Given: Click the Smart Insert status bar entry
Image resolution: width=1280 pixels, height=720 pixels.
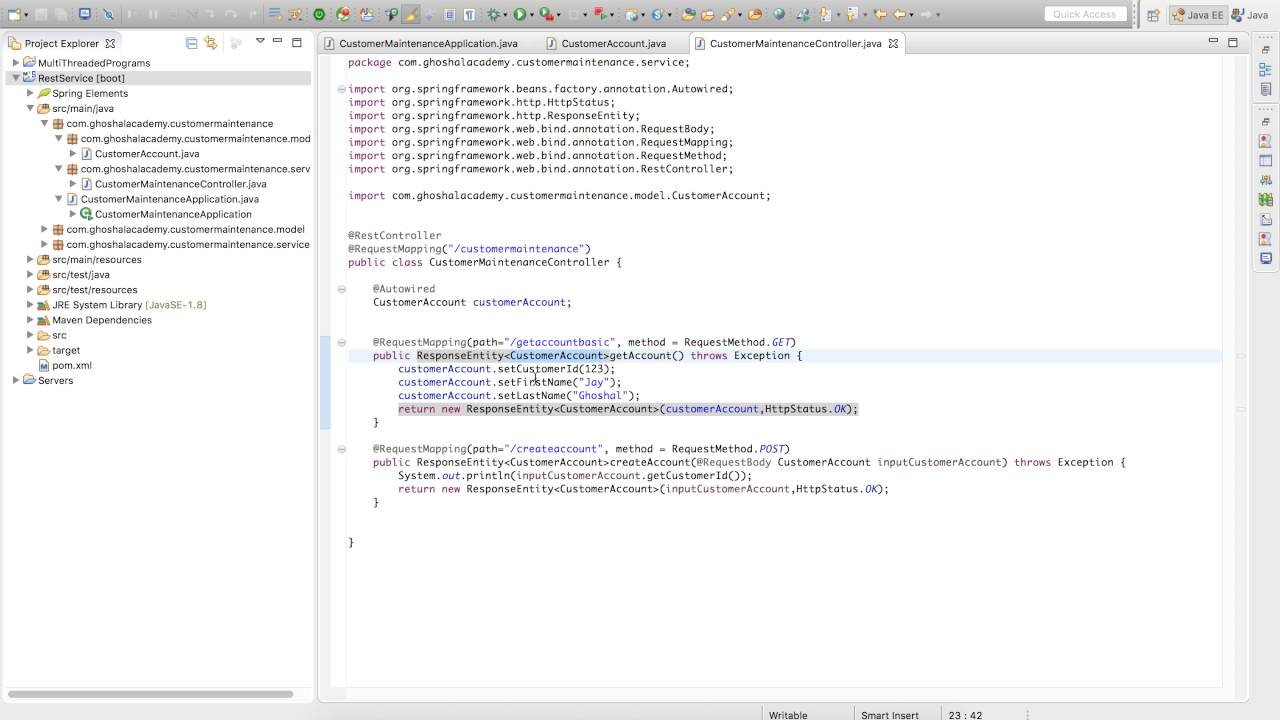Looking at the screenshot, I should pos(890,714).
